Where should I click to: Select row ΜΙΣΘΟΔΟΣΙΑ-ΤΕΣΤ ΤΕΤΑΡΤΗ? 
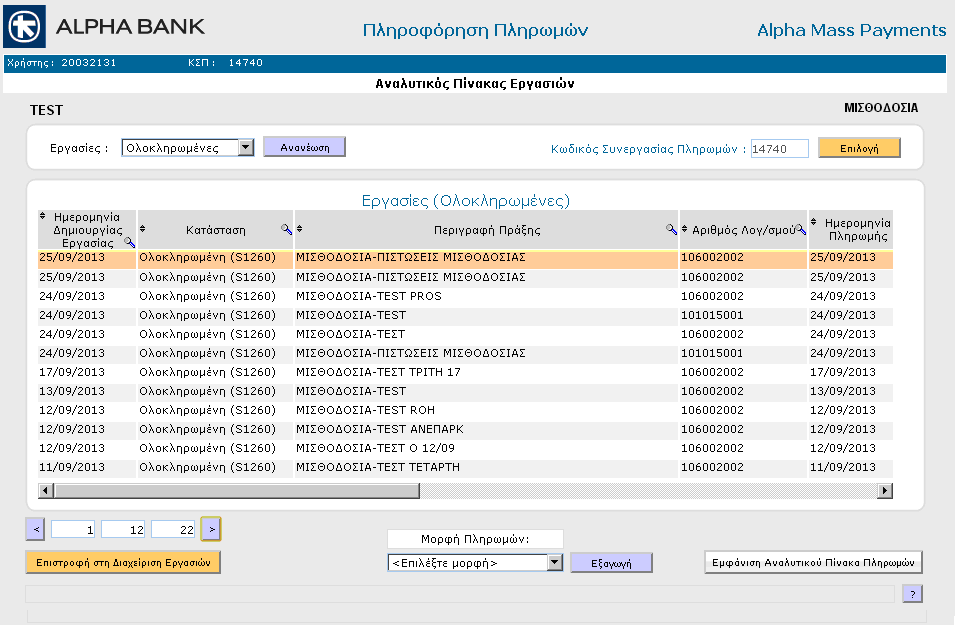466,467
